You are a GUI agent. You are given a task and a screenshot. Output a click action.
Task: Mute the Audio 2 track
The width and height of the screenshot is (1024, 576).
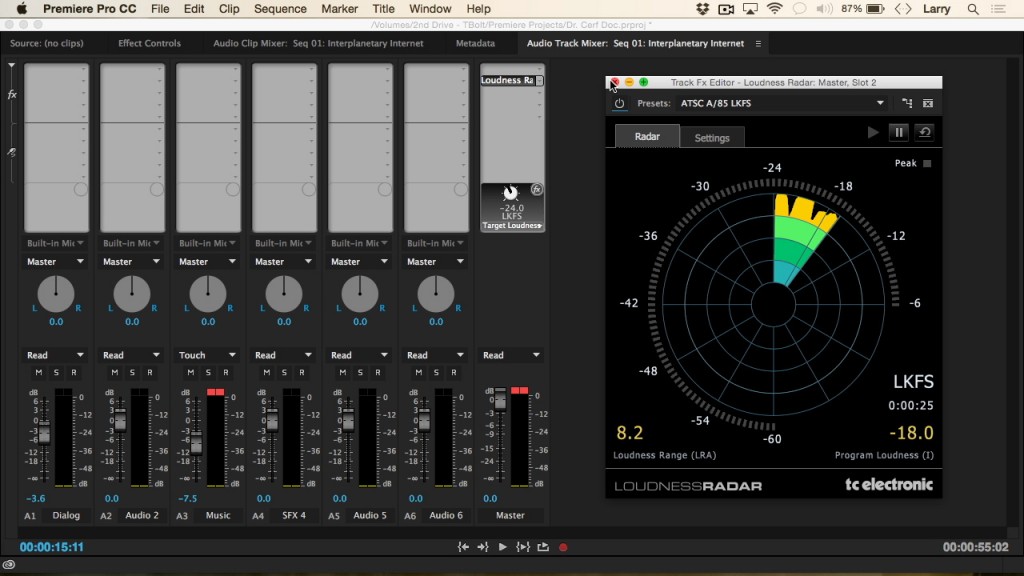(114, 372)
